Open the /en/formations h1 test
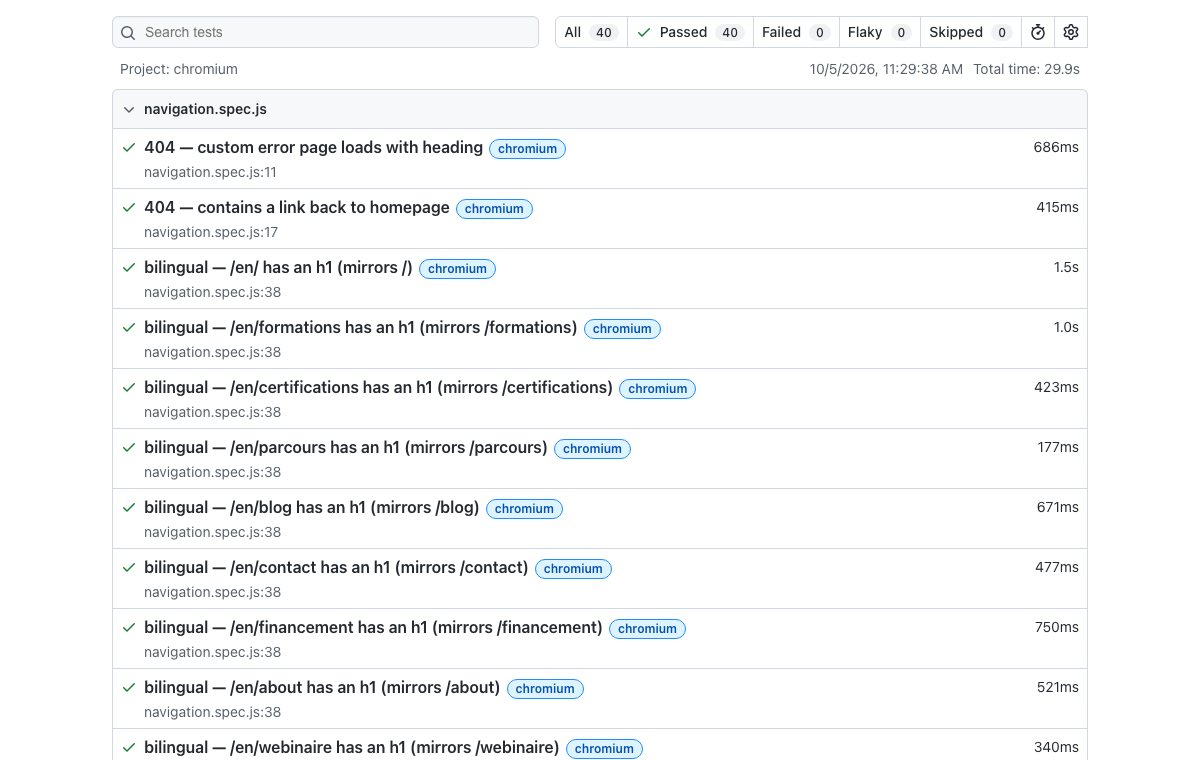 click(x=361, y=327)
